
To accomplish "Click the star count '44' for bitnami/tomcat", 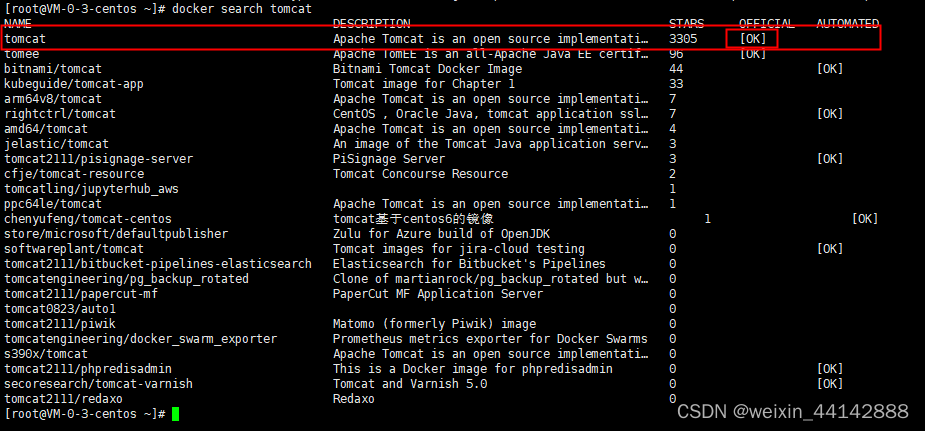I will click(676, 69).
